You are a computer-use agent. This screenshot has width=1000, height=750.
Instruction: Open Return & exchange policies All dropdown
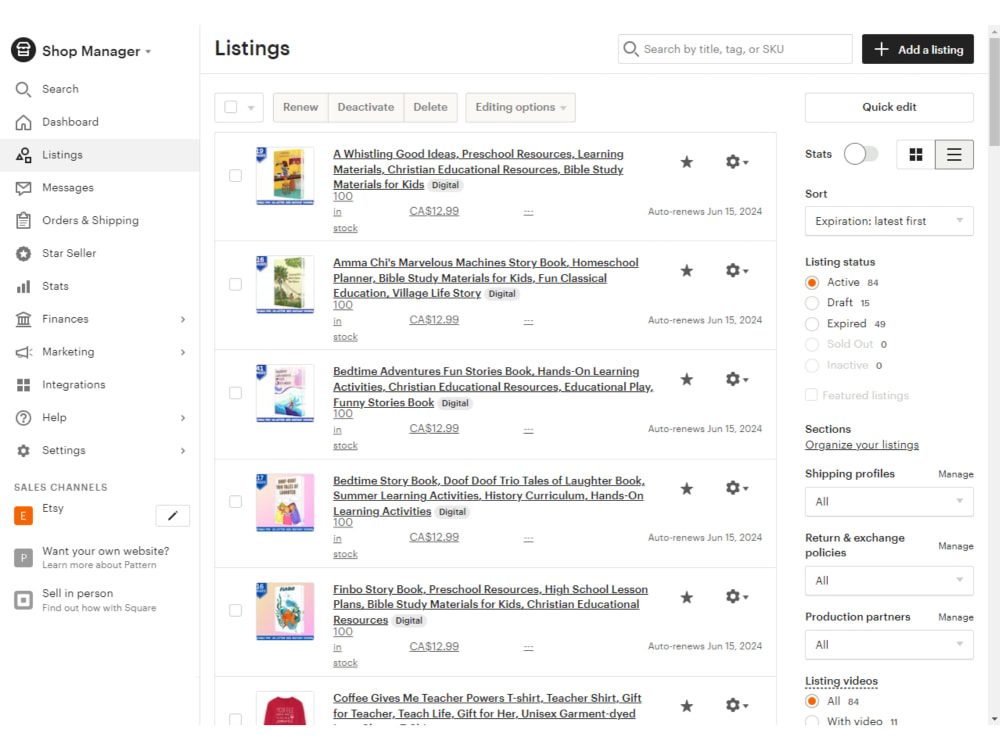tap(889, 581)
